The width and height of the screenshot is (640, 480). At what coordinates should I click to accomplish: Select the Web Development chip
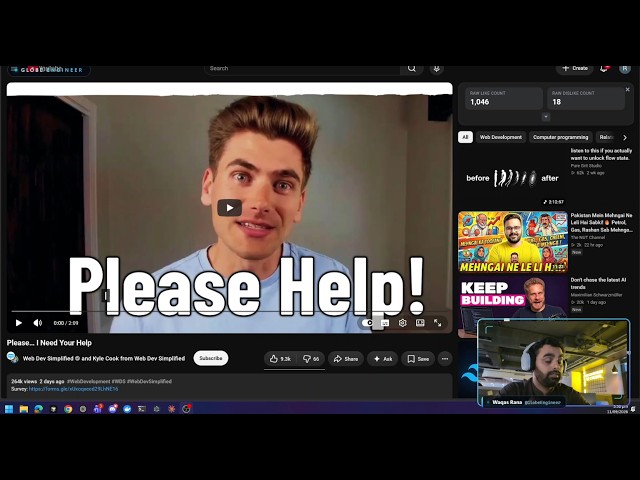(501, 137)
